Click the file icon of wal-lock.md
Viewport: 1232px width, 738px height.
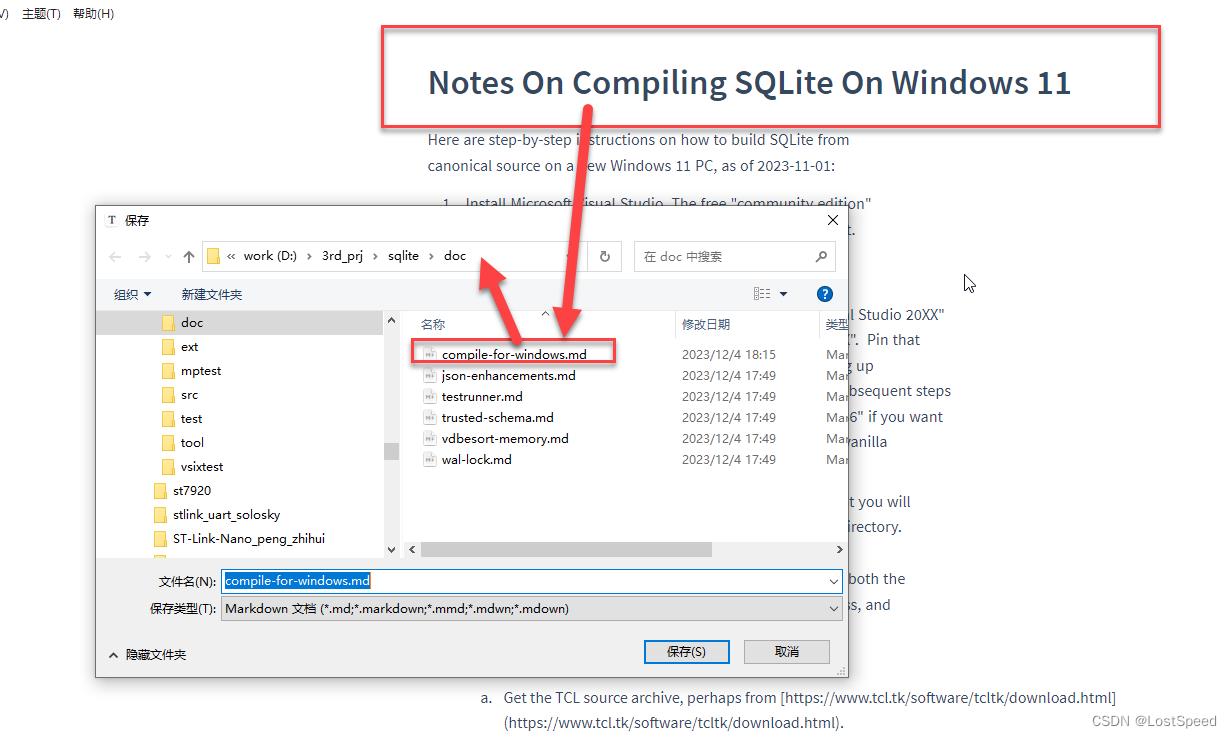429,459
